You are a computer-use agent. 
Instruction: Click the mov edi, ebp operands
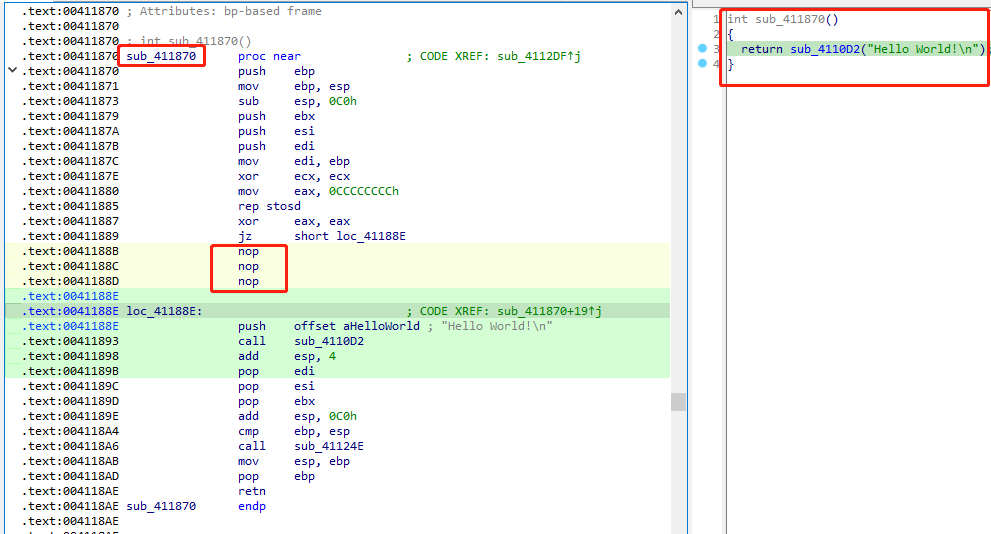pyautogui.click(x=322, y=161)
